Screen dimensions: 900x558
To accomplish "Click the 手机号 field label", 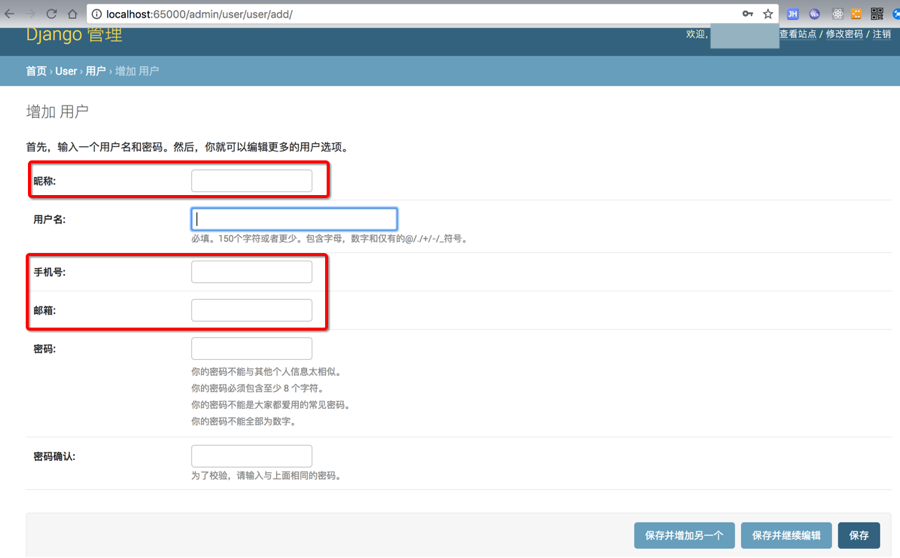I will click(49, 272).
